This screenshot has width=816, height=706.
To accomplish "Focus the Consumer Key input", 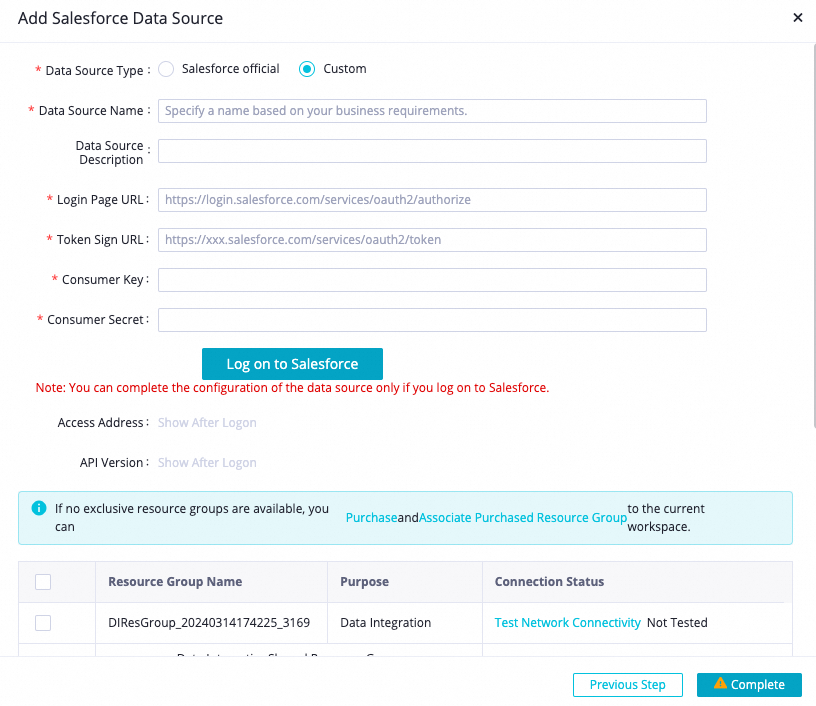I will pos(432,280).
